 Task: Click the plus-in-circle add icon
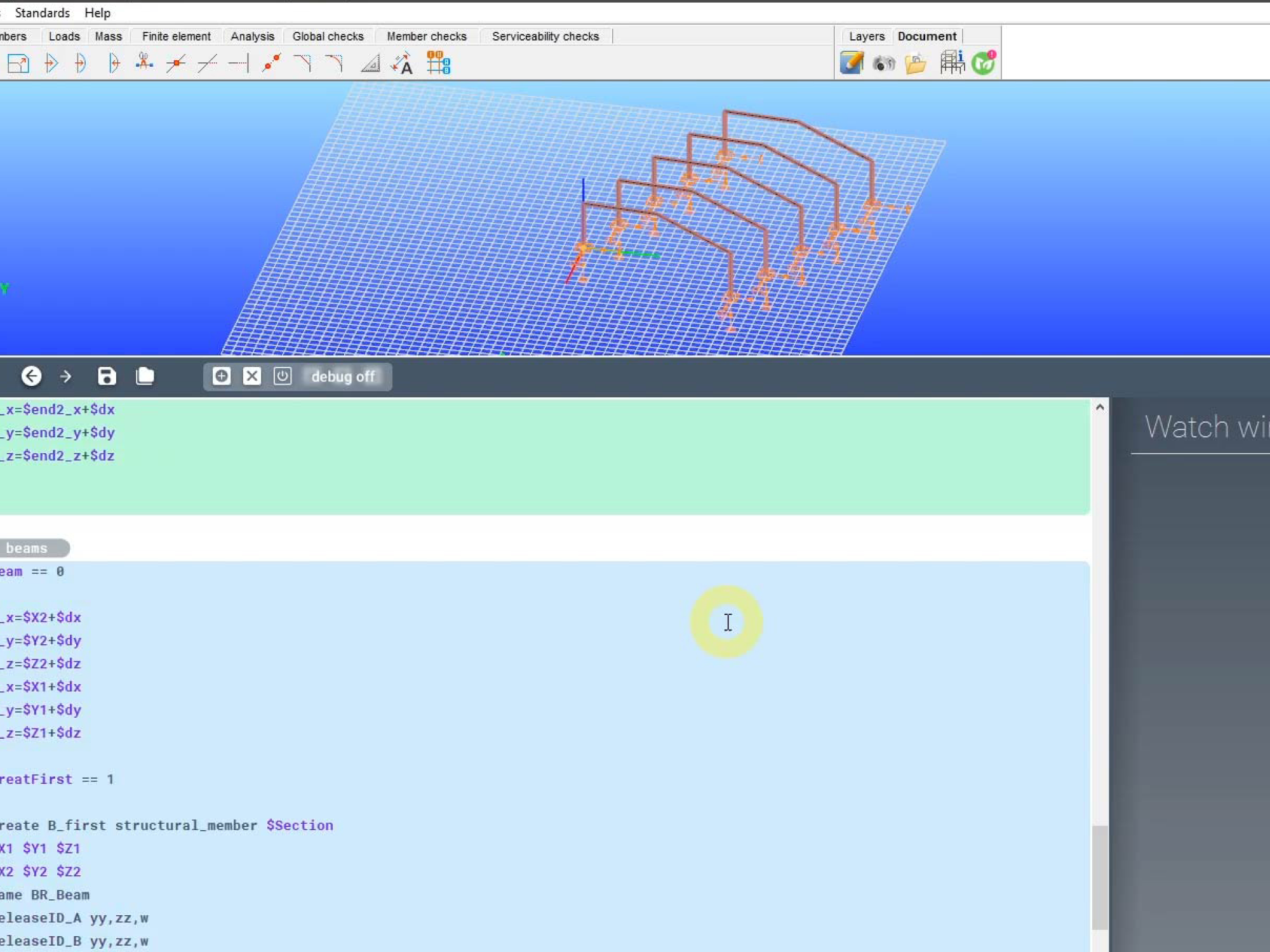pyautogui.click(x=221, y=376)
